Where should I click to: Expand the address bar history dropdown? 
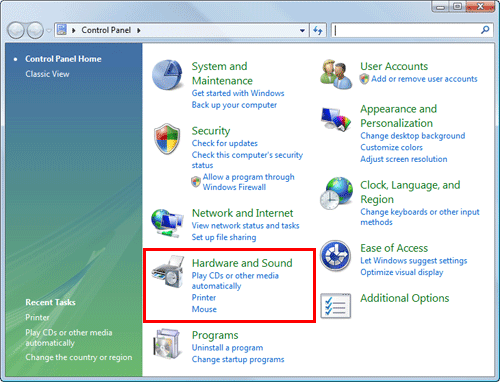pos(302,31)
